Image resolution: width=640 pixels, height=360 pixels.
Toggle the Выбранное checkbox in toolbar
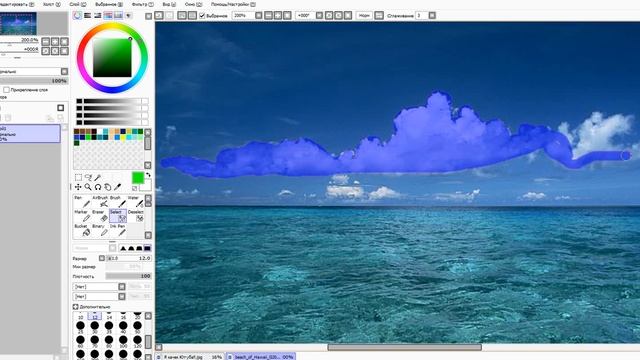(202, 16)
